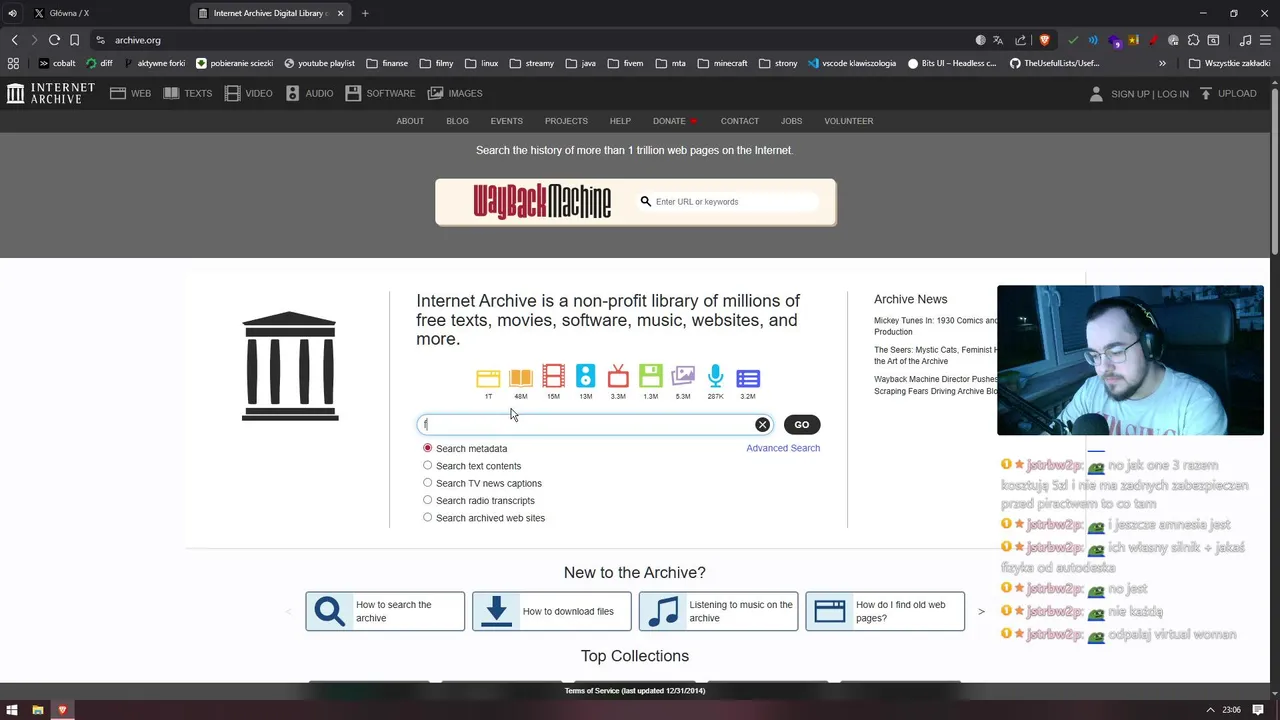Select the orange Texts book icon (48M)

(521, 378)
